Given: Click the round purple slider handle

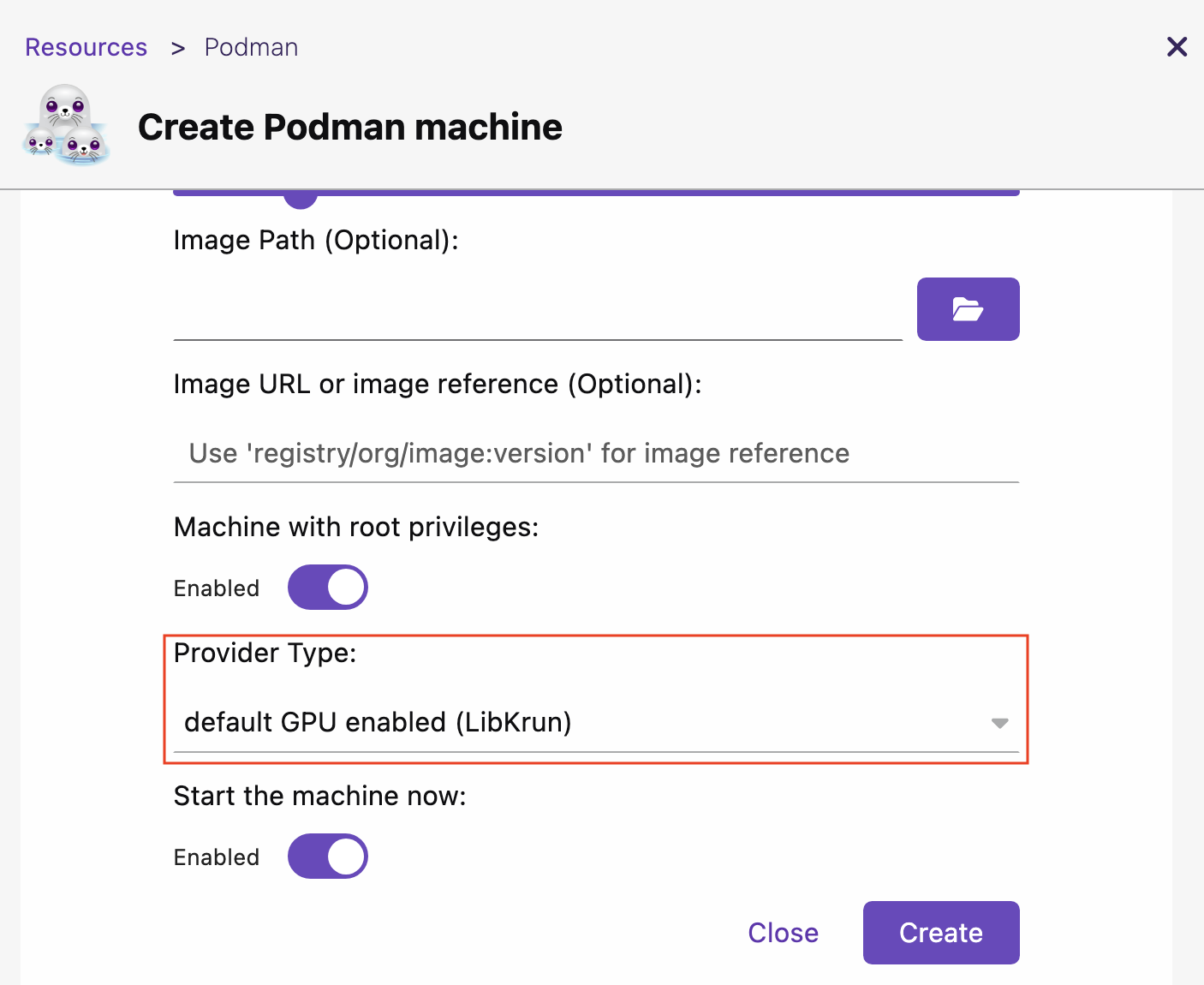Looking at the screenshot, I should tap(301, 198).
